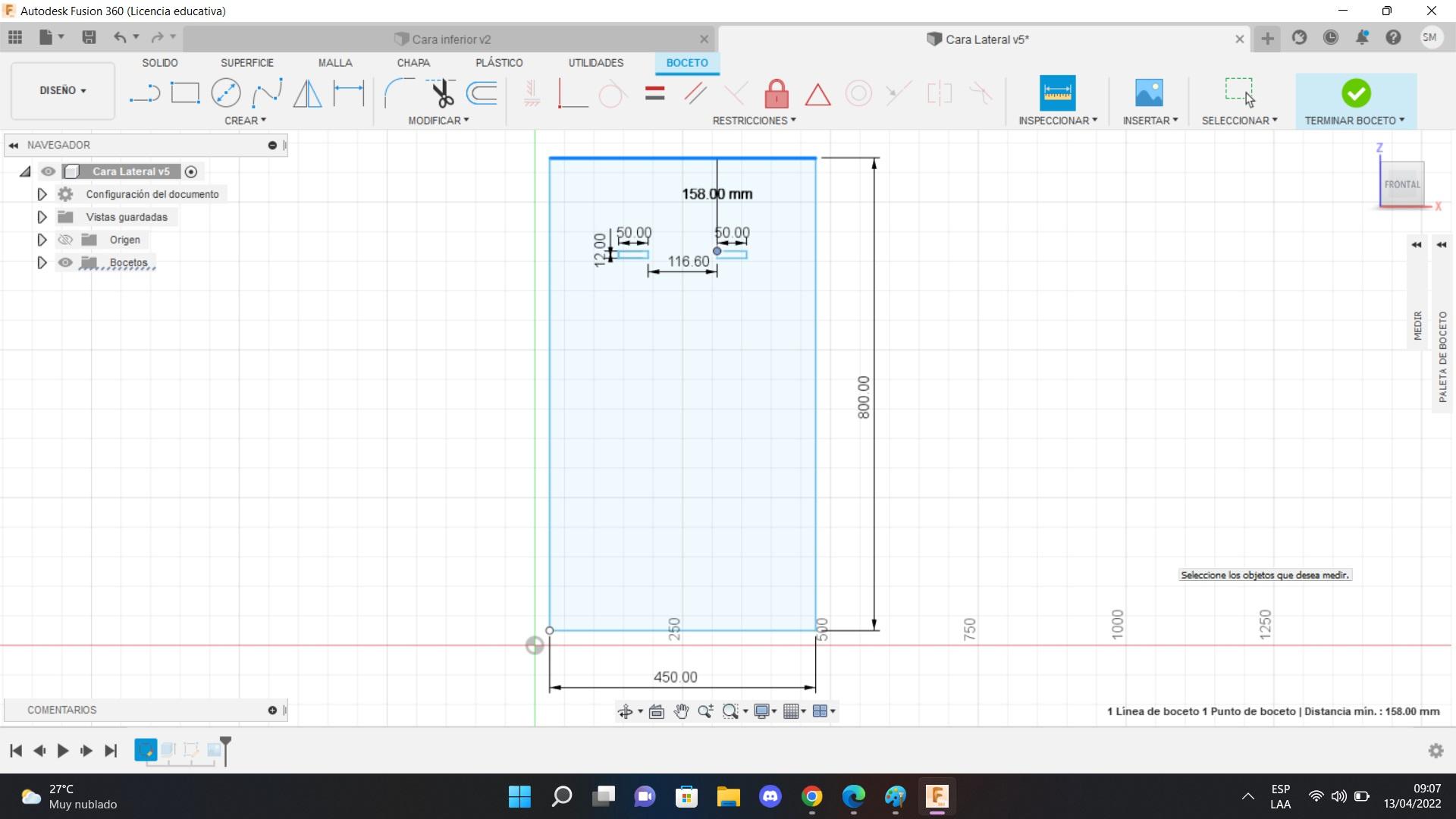1456x819 pixels.
Task: Open the DISEÑO workspace dropdown
Action: (62, 90)
